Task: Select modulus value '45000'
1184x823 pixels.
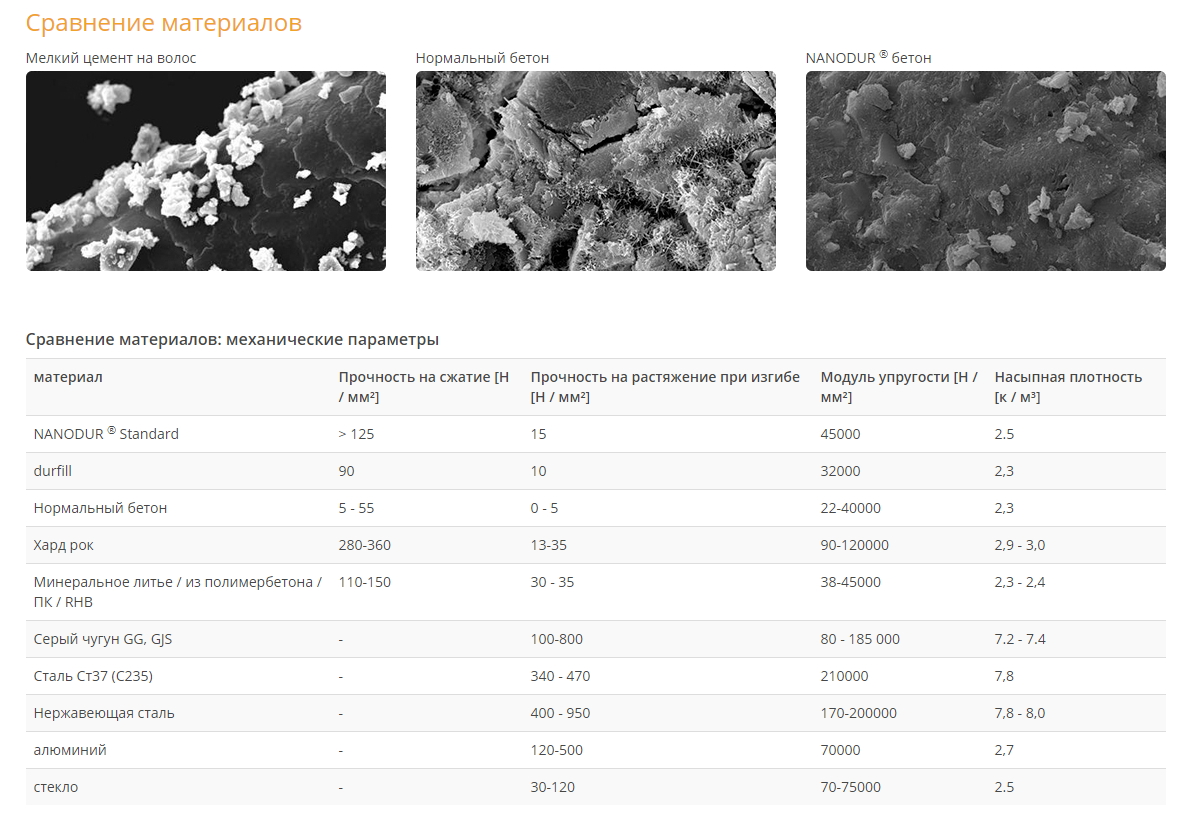Action: tap(840, 434)
